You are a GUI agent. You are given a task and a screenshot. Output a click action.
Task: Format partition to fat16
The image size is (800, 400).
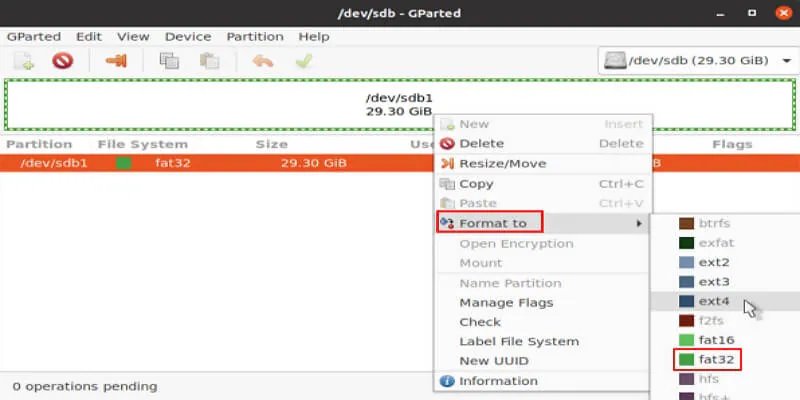point(724,340)
